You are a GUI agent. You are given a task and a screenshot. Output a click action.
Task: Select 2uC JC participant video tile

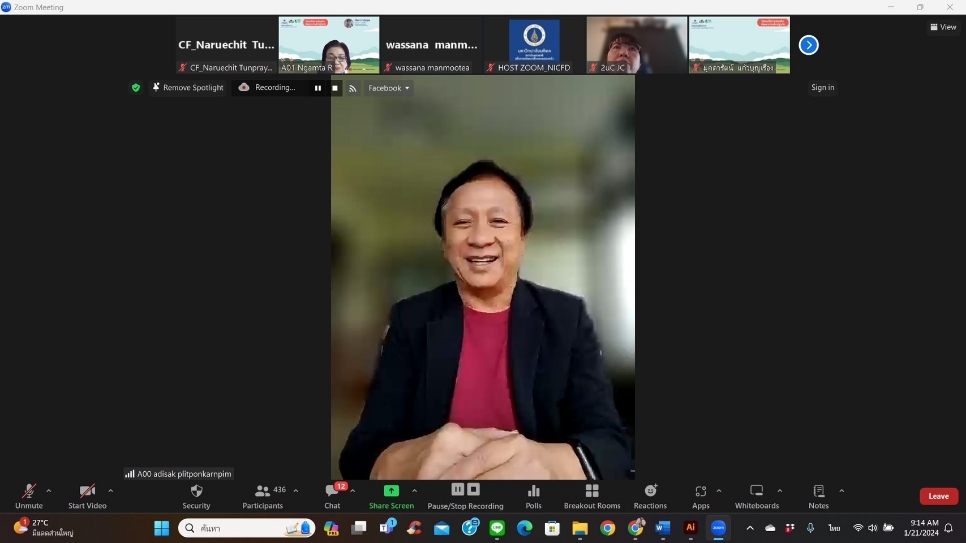click(636, 45)
